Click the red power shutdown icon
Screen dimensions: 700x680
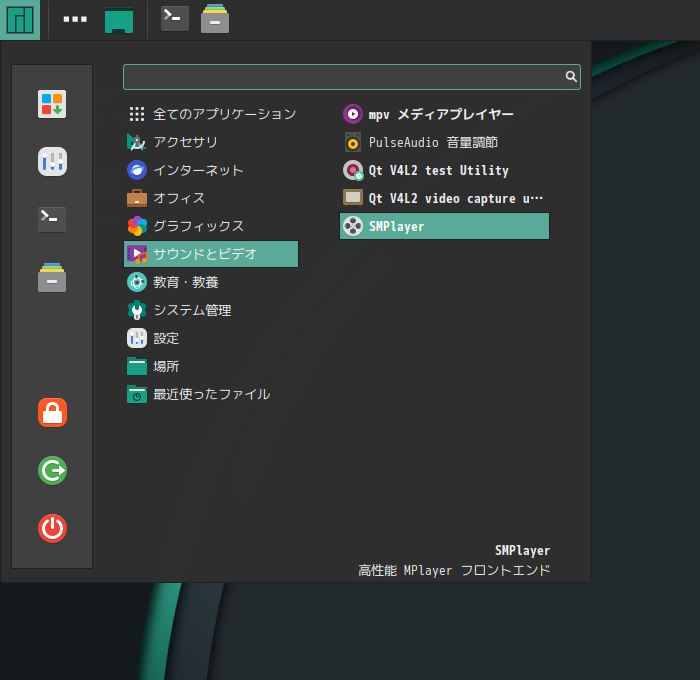point(52,529)
